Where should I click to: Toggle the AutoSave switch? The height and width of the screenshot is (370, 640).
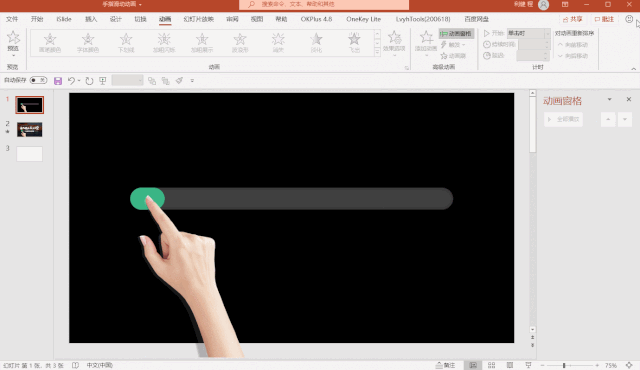click(38, 80)
